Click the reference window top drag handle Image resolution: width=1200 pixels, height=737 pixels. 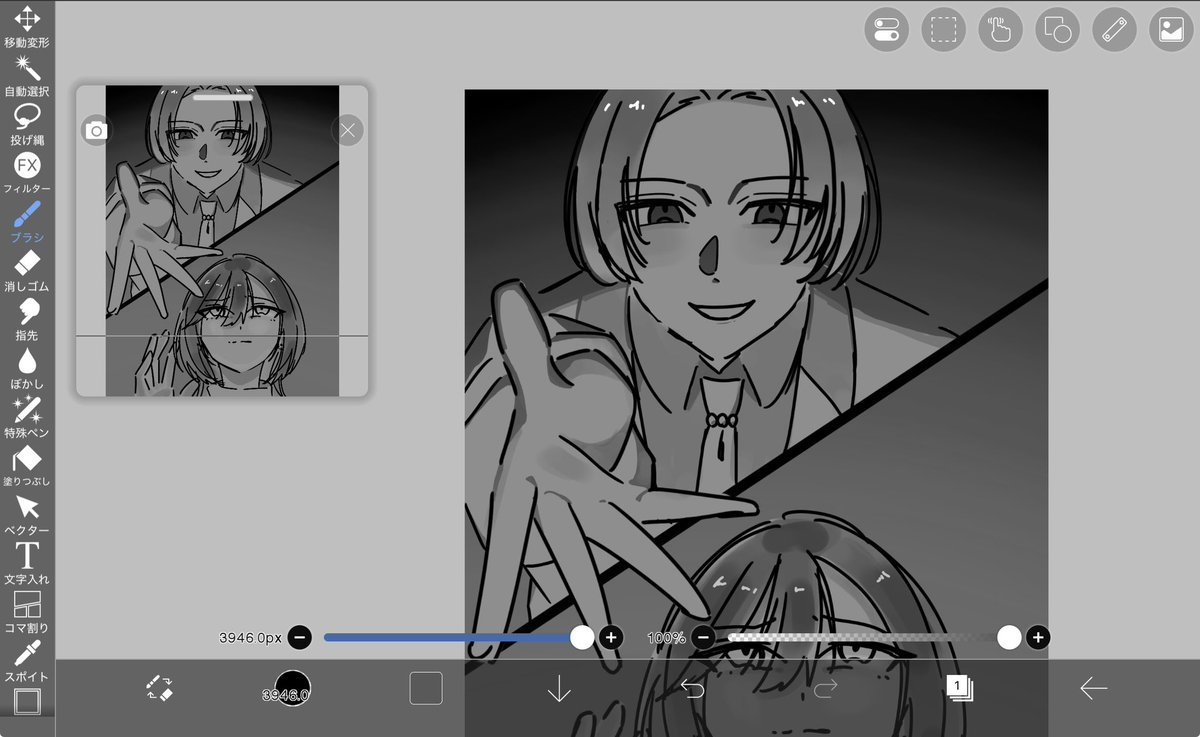[x=223, y=98]
